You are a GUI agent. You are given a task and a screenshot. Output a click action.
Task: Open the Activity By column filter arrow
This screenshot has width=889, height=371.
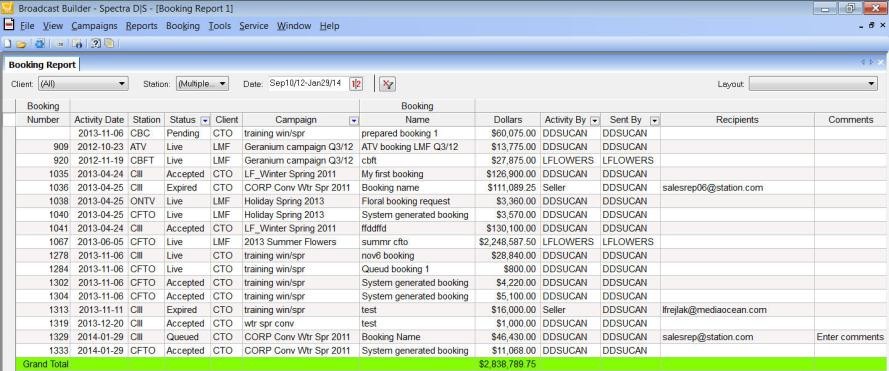tap(595, 120)
